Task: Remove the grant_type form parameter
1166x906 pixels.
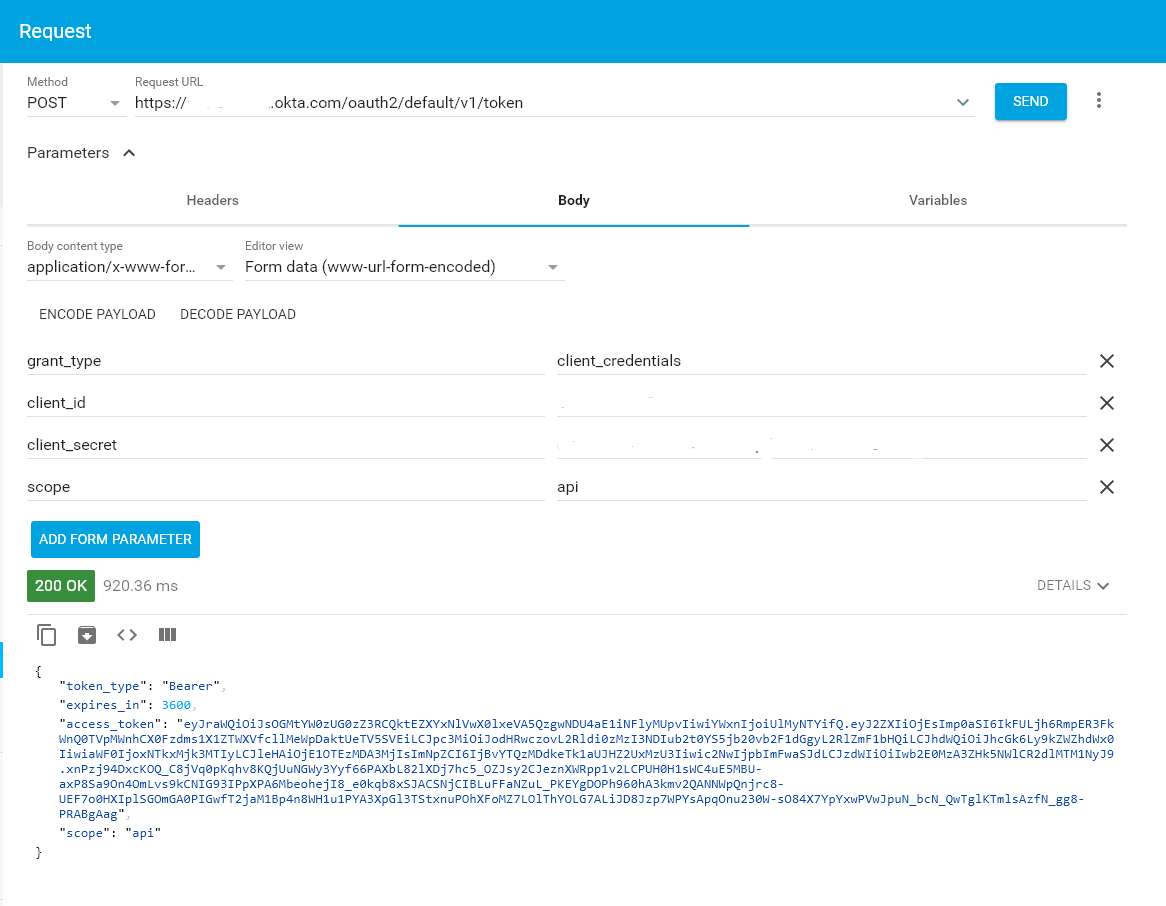Action: point(1107,361)
